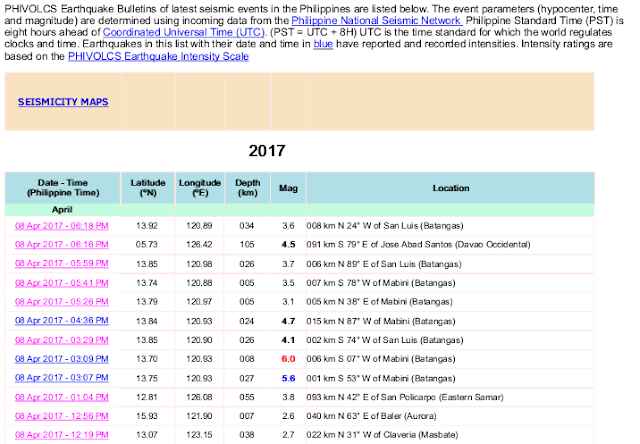The width and height of the screenshot is (640, 444).
Task: Click the longitude value 123.15
Action: (x=199, y=435)
